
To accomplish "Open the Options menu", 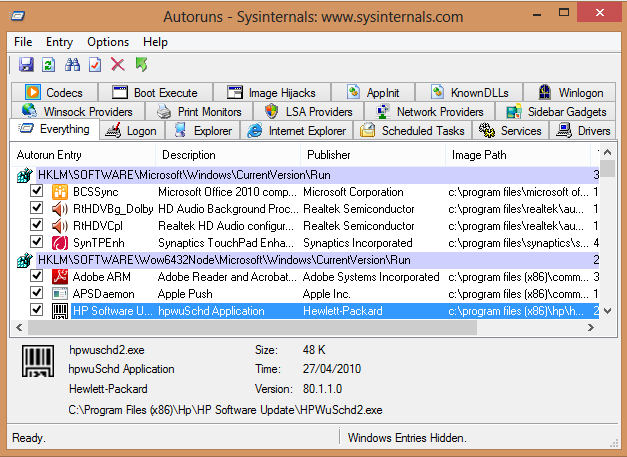I will pos(108,42).
